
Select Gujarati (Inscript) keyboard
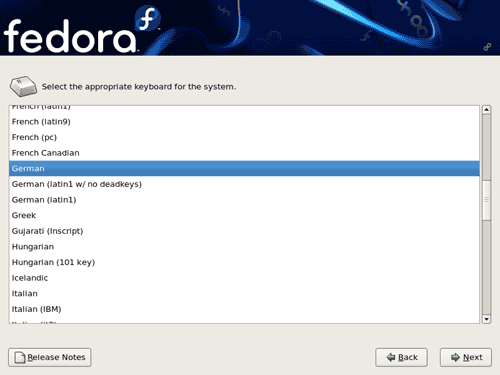(x=244, y=231)
